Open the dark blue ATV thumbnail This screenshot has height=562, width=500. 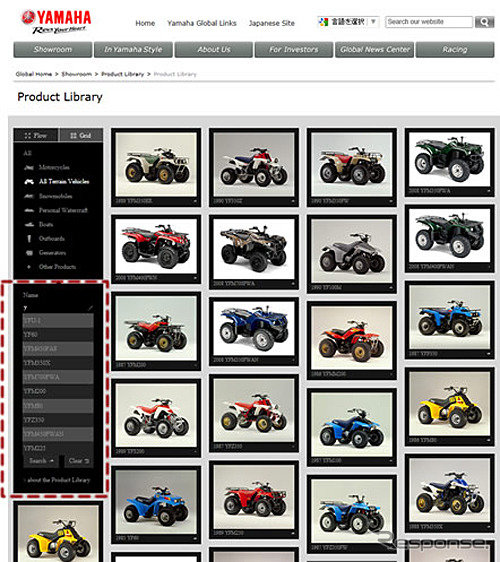click(254, 331)
